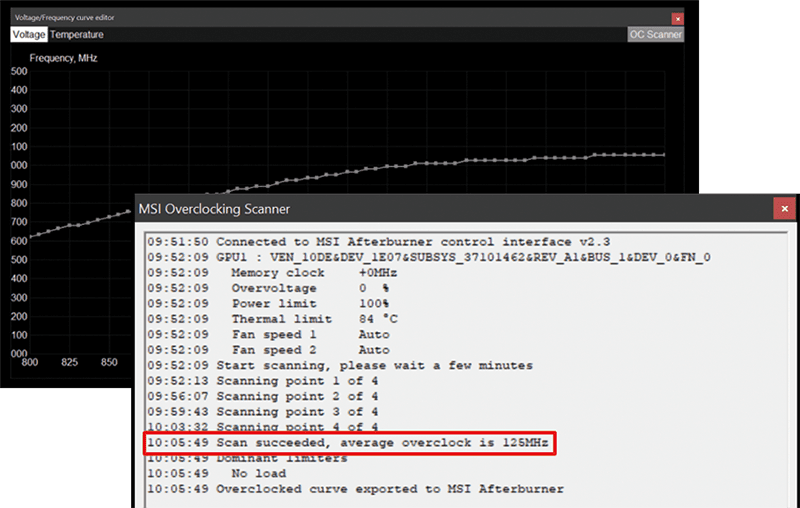Click the 'Scanning point 1 of 4' line
This screenshot has height=508, width=800.
click(x=263, y=381)
